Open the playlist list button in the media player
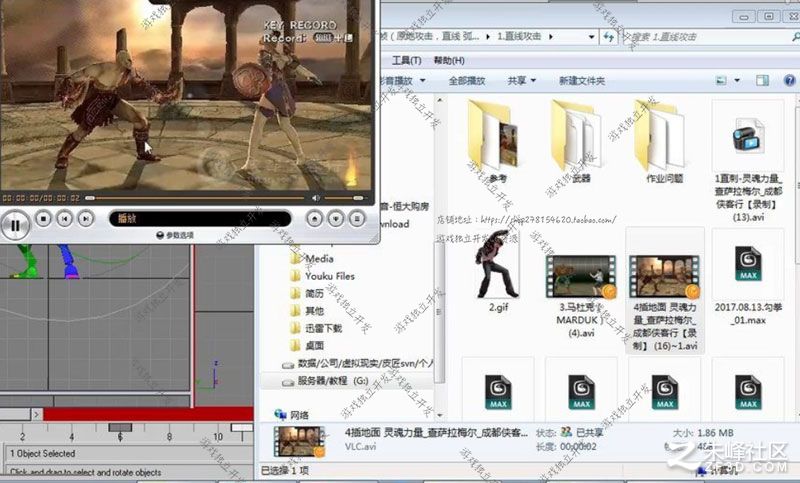The height and width of the screenshot is (483, 800). 357,219
